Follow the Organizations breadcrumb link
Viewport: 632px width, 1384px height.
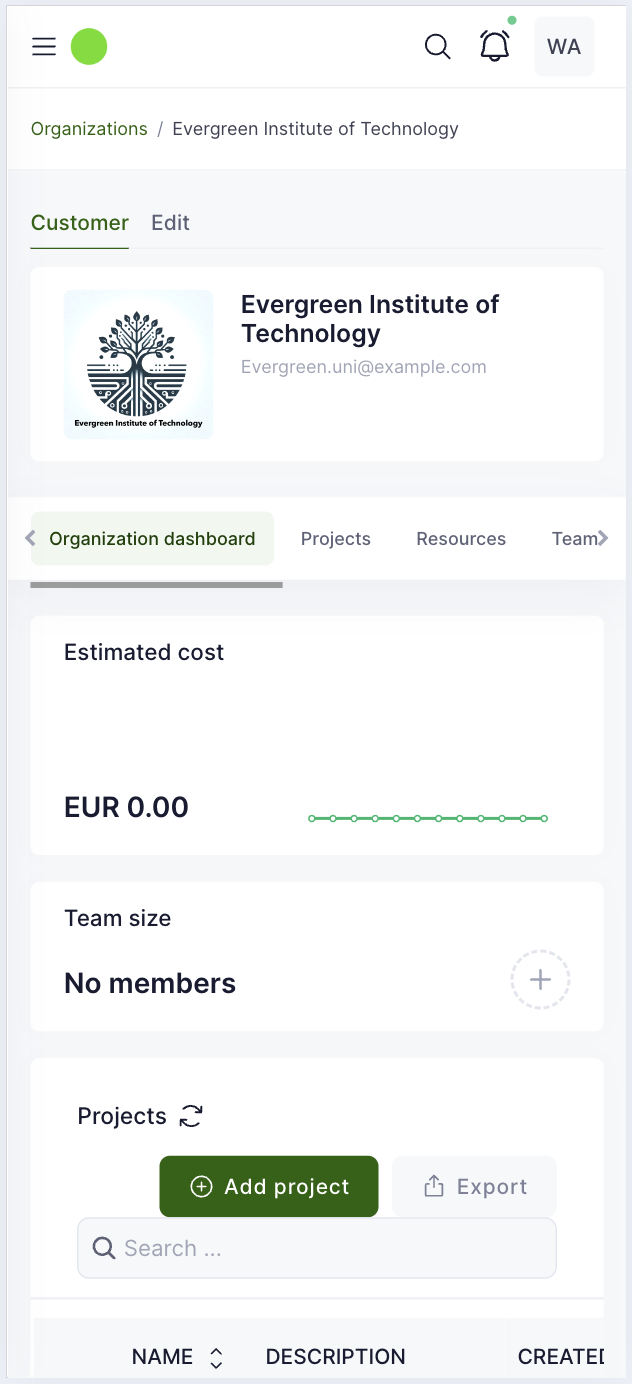pos(89,129)
